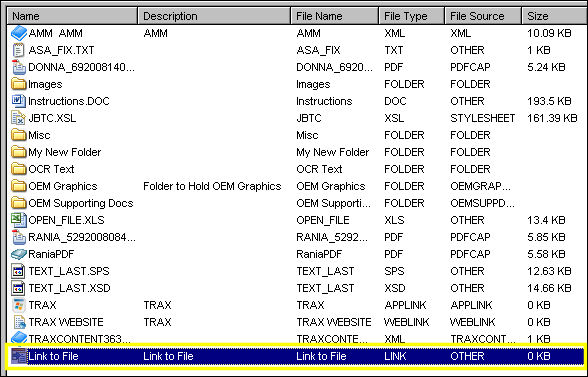Sort by the Size column header
The image size is (588, 377).
[x=555, y=16]
